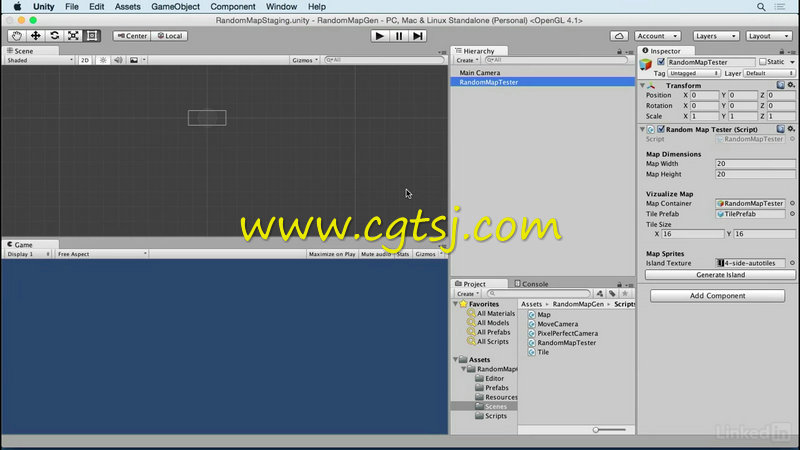Search by Type icon in Project
The image size is (800, 450).
tap(599, 293)
